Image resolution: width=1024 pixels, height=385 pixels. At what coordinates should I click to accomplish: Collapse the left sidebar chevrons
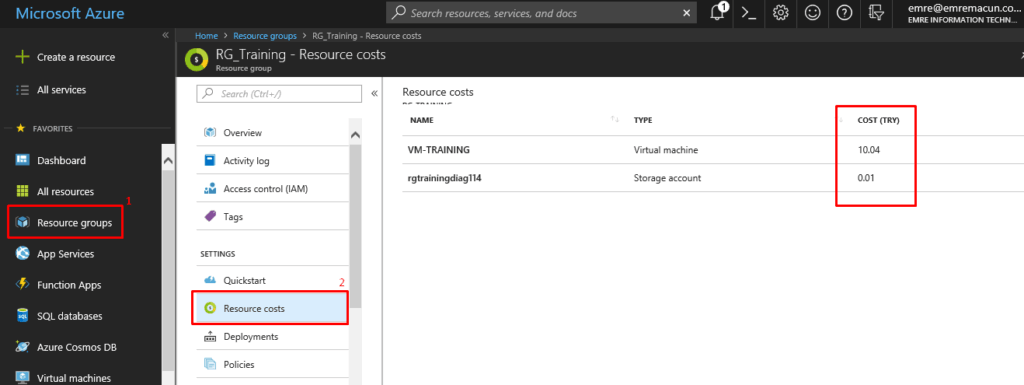click(165, 35)
